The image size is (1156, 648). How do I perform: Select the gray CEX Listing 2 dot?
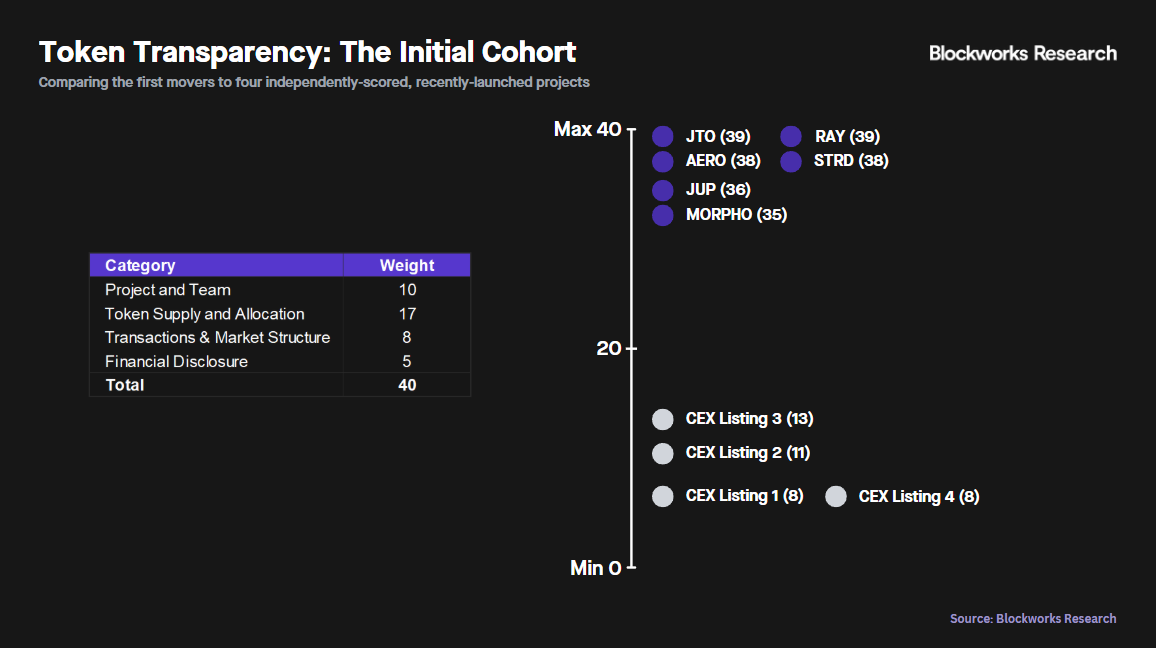[662, 453]
